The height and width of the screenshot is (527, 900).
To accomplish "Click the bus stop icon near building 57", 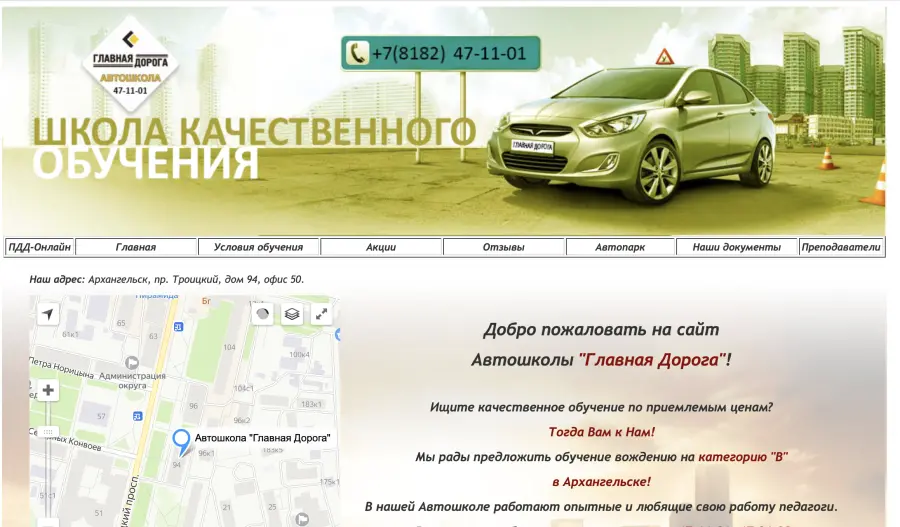I will (x=138, y=416).
